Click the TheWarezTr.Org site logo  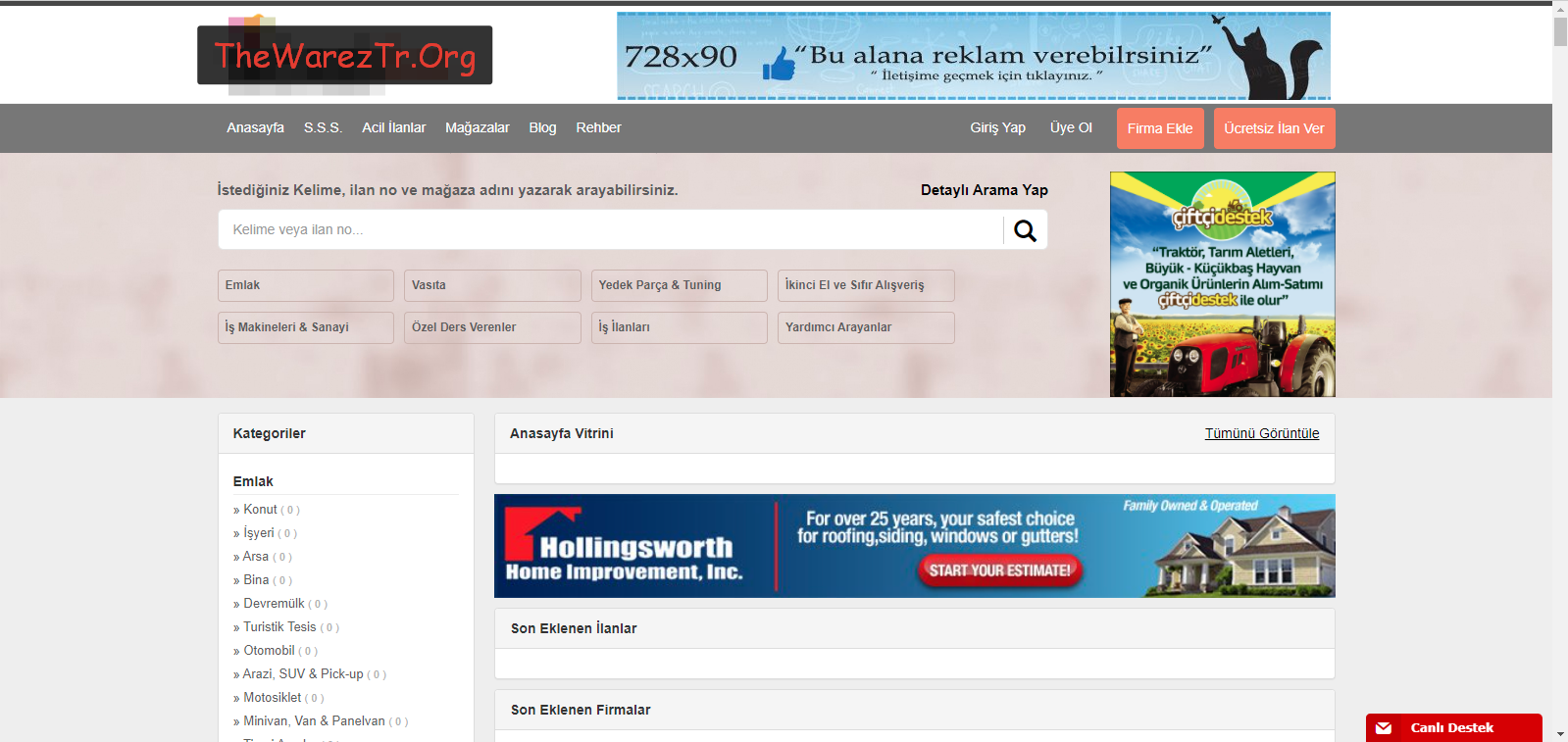pyautogui.click(x=344, y=56)
